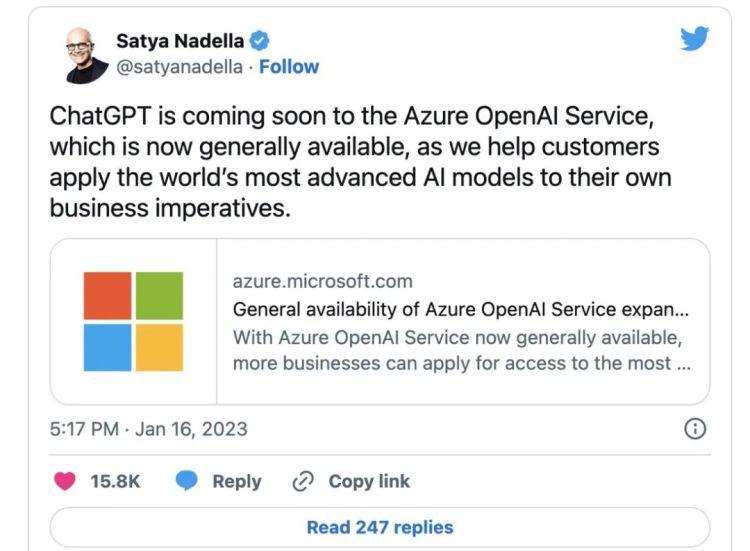Click the link card description text
Screen dimensions: 750x551
(x=460, y=350)
